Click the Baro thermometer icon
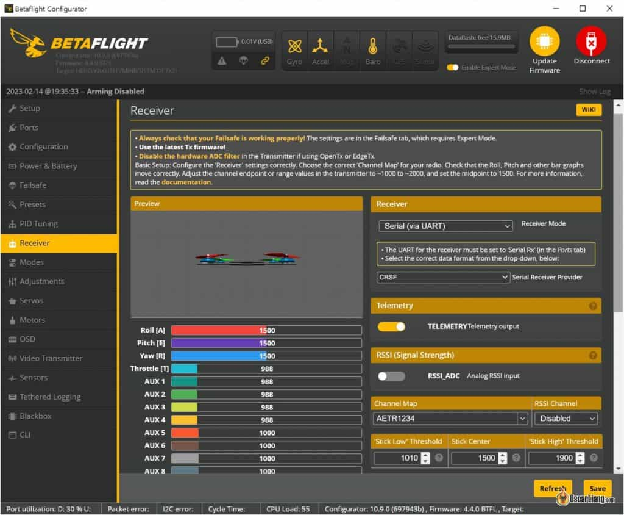The image size is (624, 515). [x=373, y=46]
